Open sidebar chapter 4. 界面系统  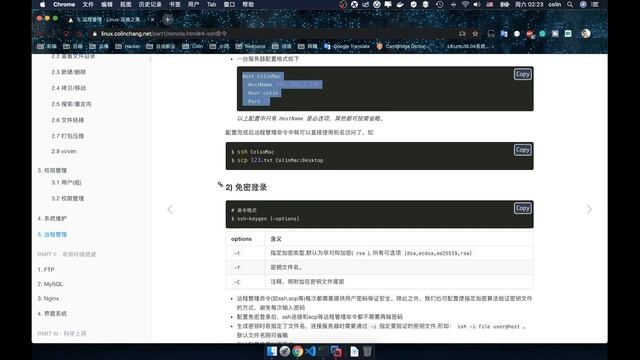[52, 314]
